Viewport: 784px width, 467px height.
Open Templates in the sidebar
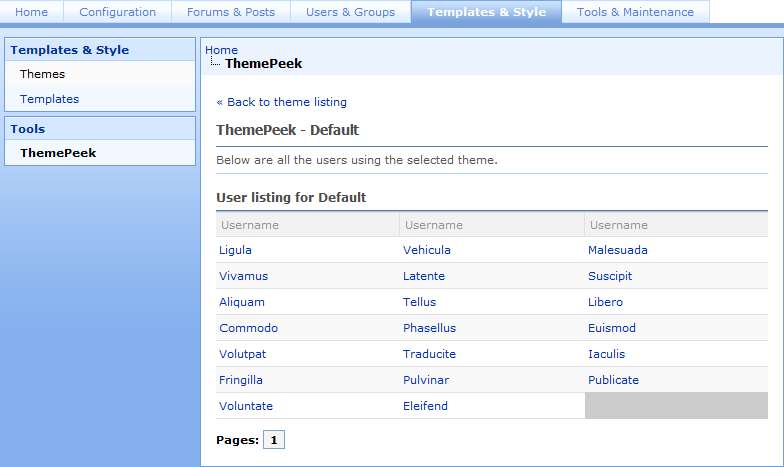[49, 99]
